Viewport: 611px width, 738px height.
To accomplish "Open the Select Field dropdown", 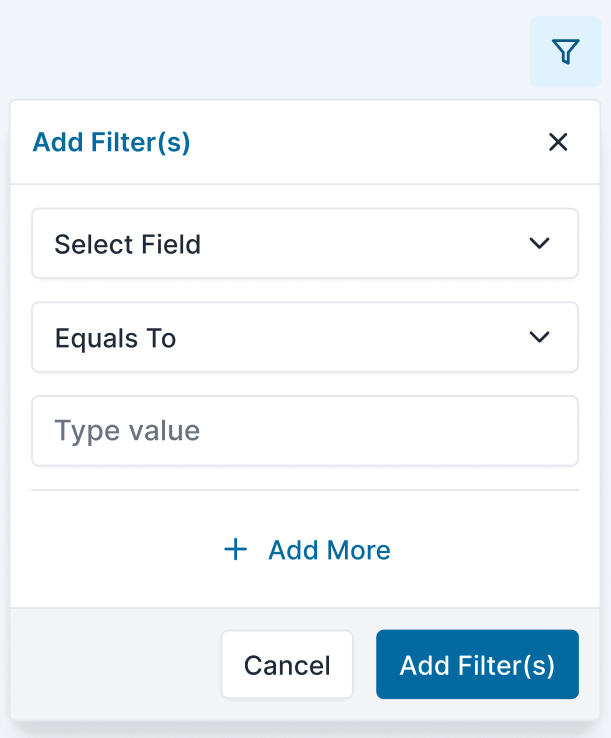I will pos(305,243).
